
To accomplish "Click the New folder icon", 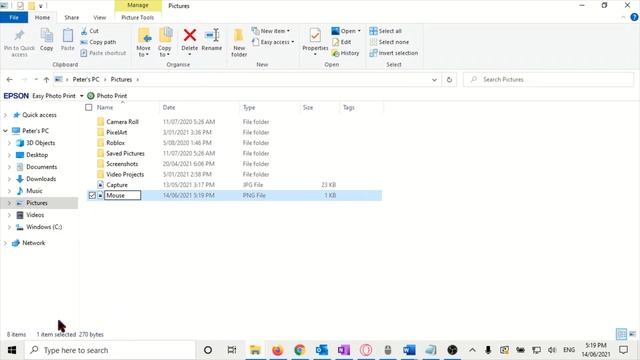I will coord(239,36).
